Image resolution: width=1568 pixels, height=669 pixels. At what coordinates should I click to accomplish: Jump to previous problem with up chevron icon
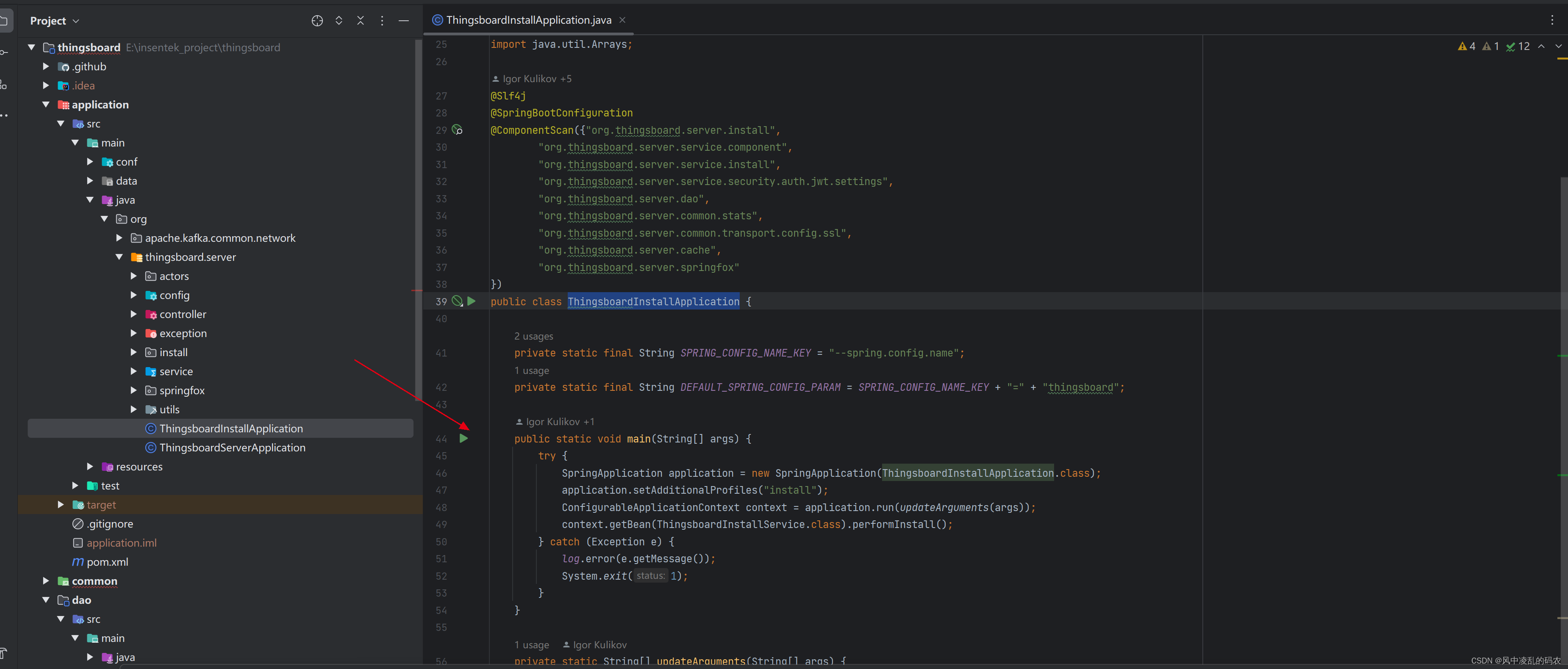pos(1540,46)
